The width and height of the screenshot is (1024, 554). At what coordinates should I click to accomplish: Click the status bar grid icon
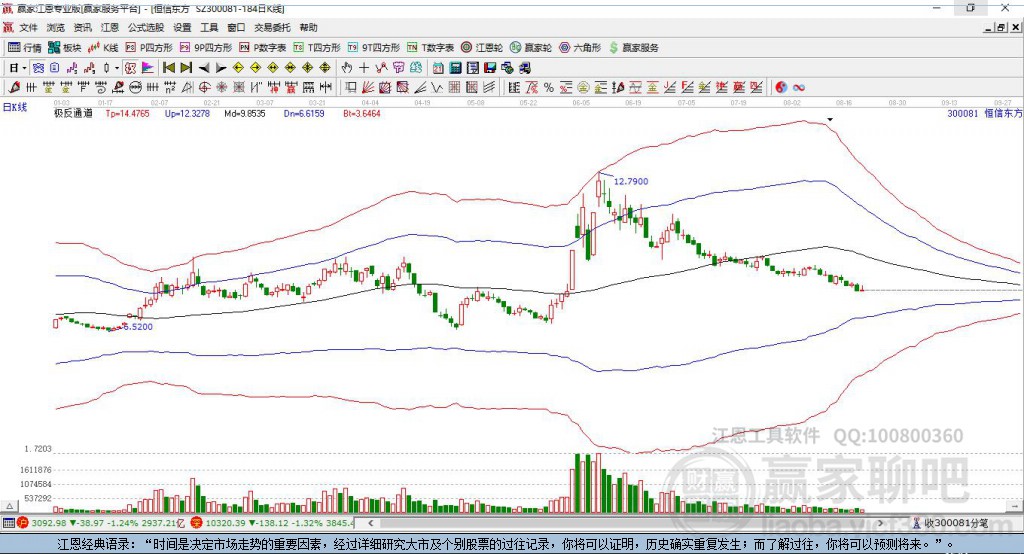click(8, 523)
